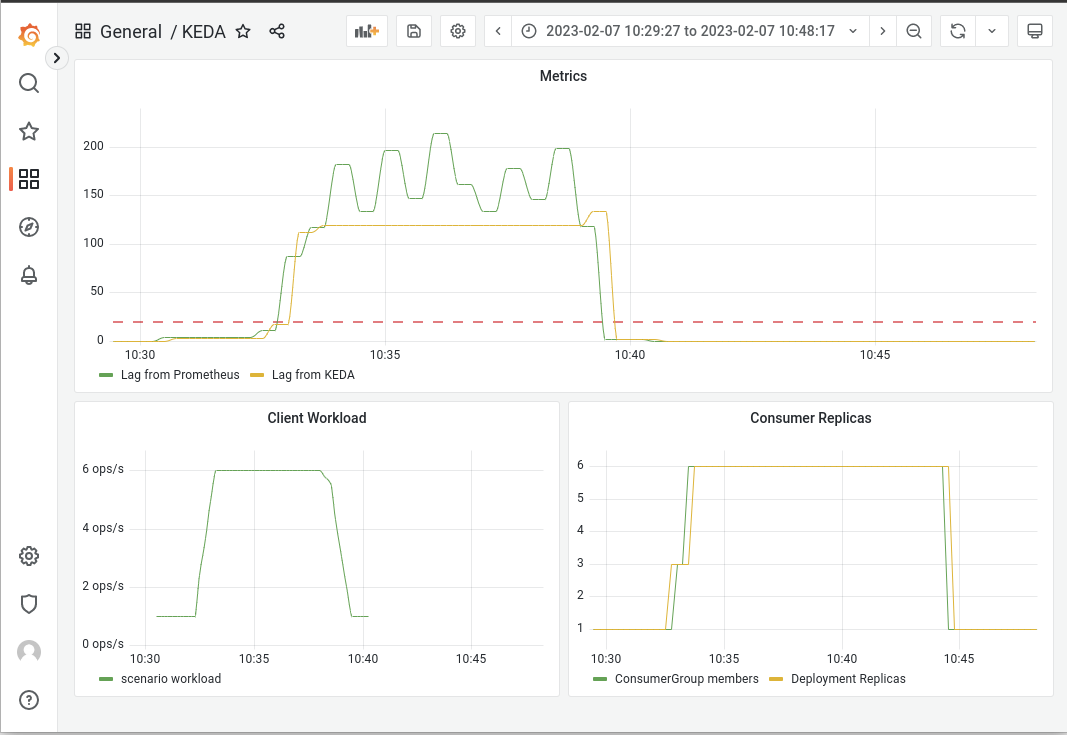This screenshot has height=735, width=1067.
Task: Click the 50 y-axis label in Metrics
Action: coord(97,291)
